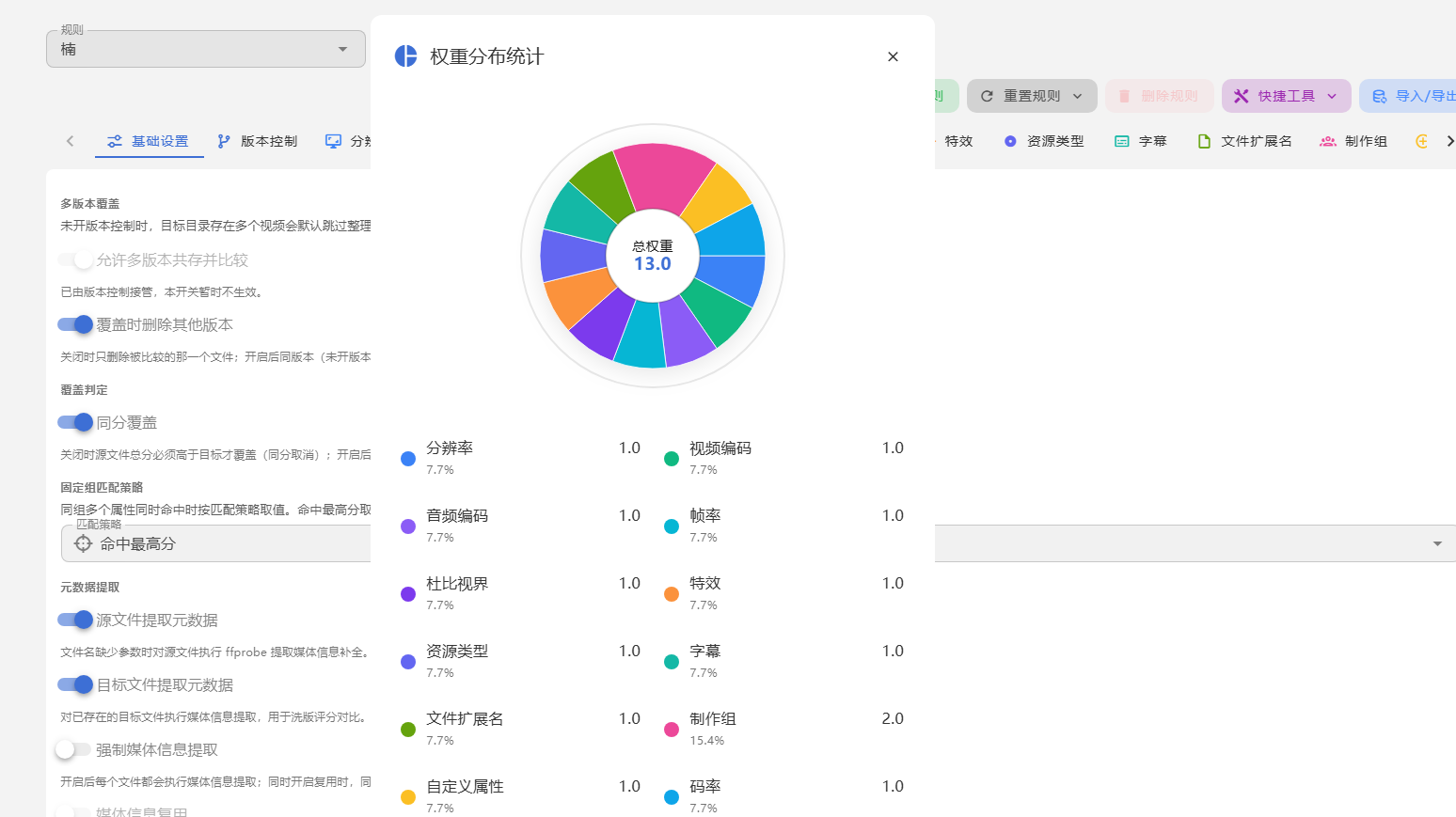Click the 基础设置 sliders icon
This screenshot has height=817, width=1456.
[x=115, y=141]
